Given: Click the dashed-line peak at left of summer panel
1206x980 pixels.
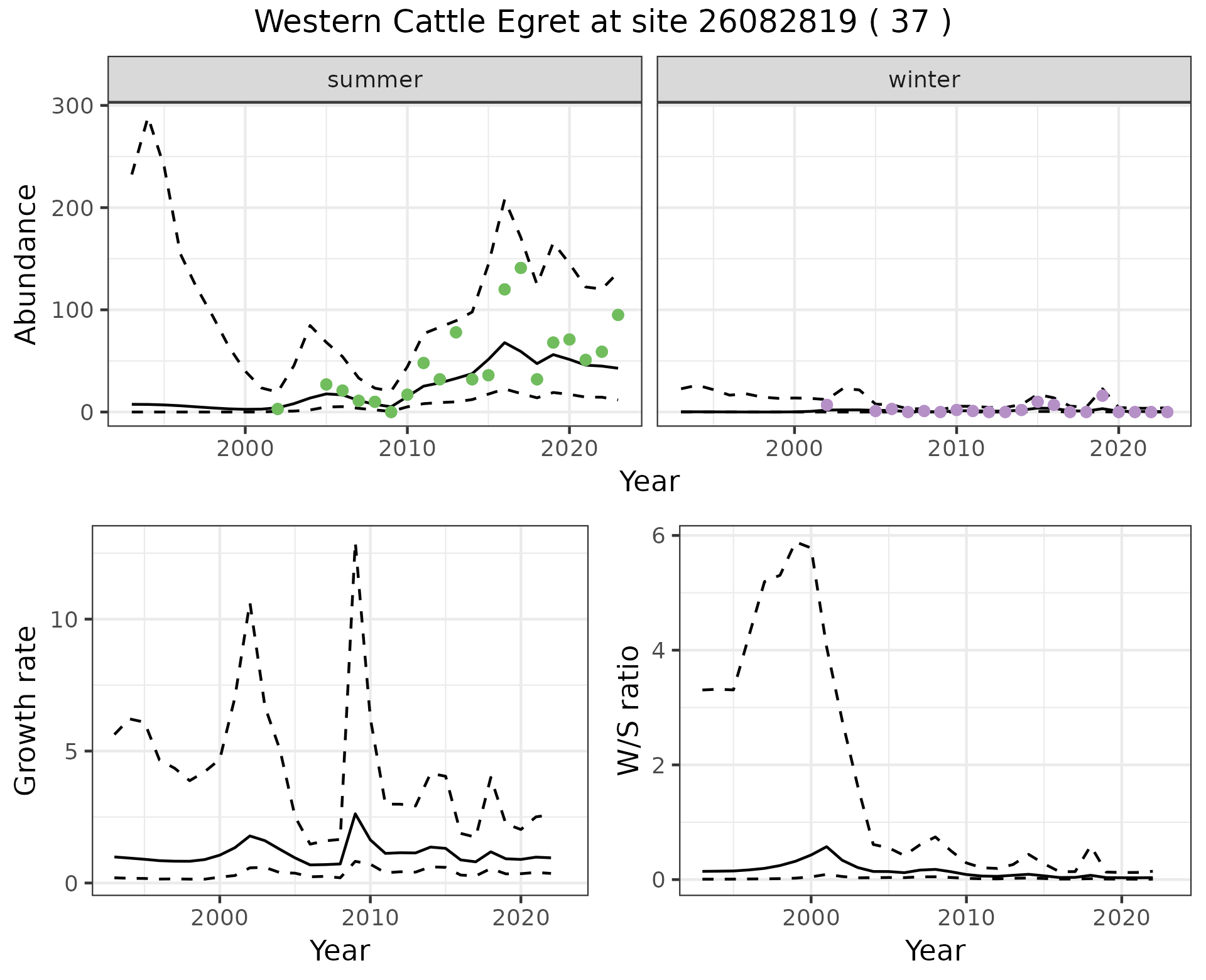Looking at the screenshot, I should [148, 121].
